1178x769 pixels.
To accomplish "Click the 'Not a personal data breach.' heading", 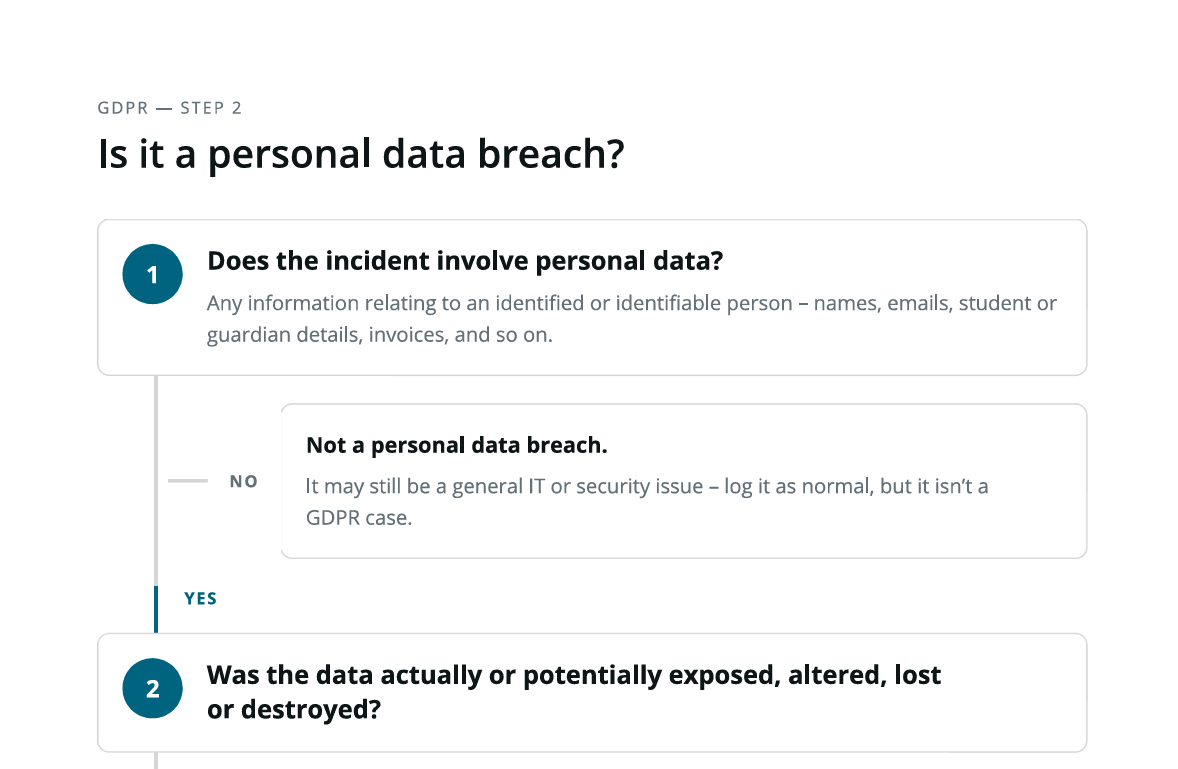I will (x=457, y=445).
